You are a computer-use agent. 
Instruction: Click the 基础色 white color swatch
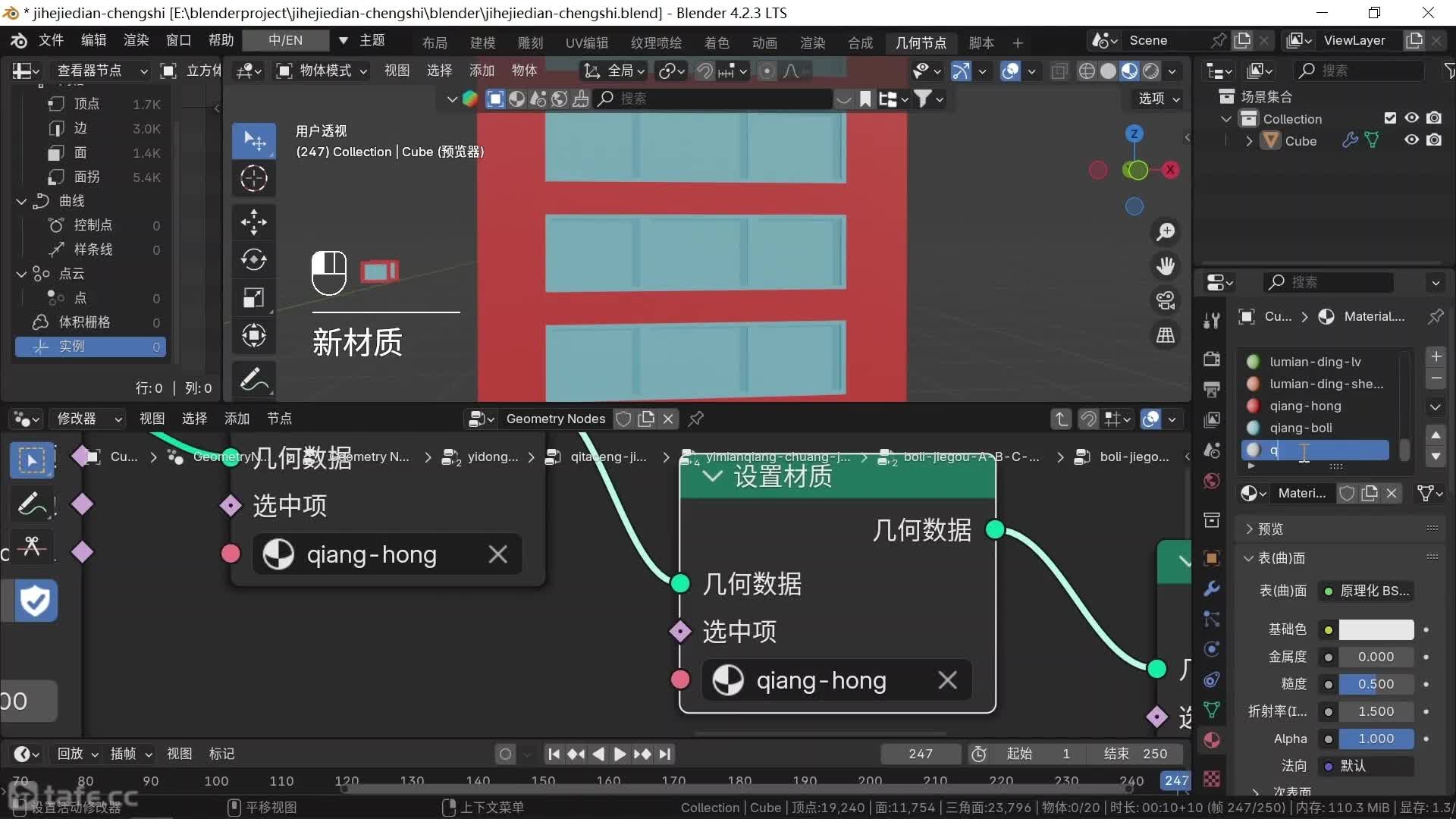(1376, 629)
